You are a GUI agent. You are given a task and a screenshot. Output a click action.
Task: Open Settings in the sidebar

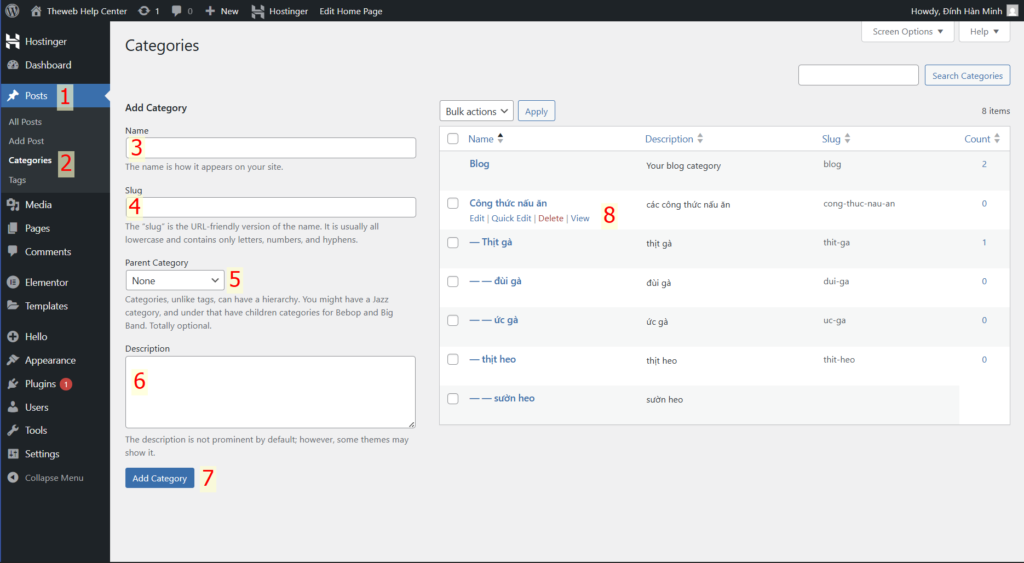[x=42, y=454]
